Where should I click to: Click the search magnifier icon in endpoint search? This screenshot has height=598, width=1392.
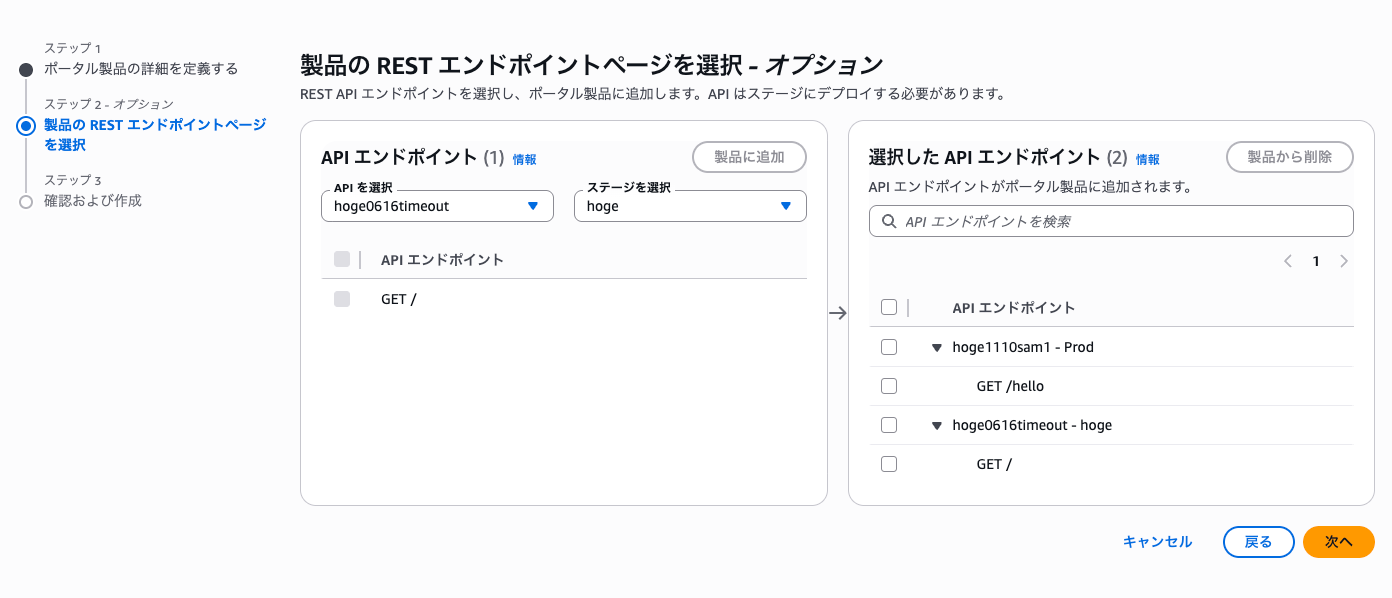(889, 221)
